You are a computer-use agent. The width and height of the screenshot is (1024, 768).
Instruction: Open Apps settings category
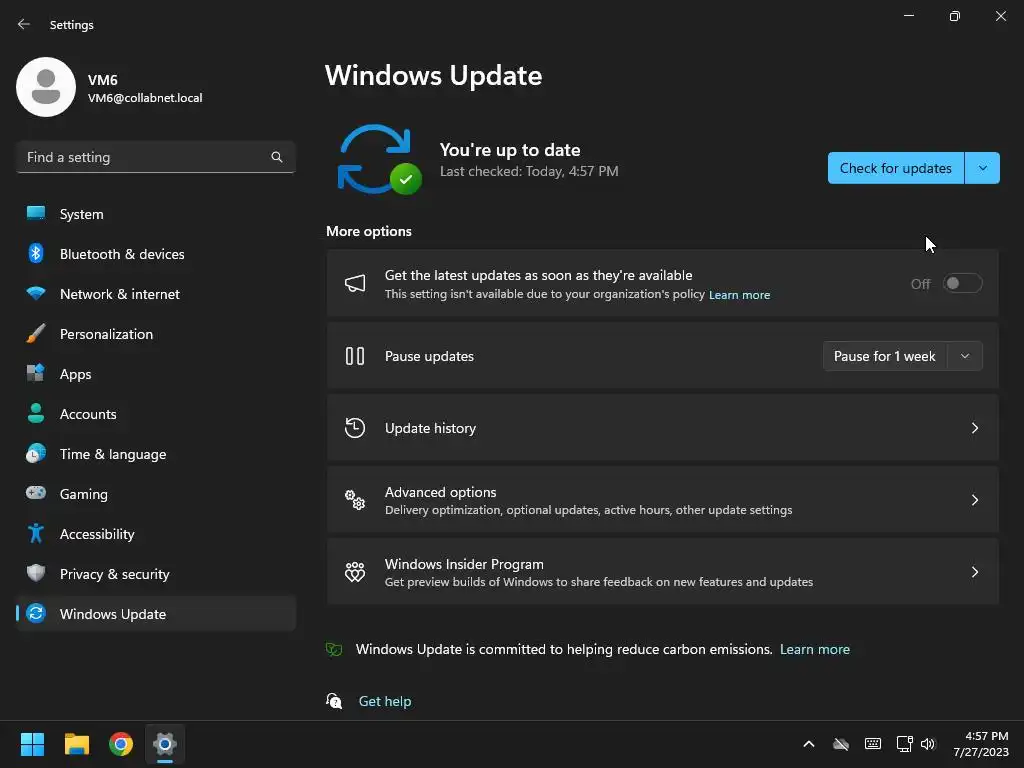(x=155, y=374)
